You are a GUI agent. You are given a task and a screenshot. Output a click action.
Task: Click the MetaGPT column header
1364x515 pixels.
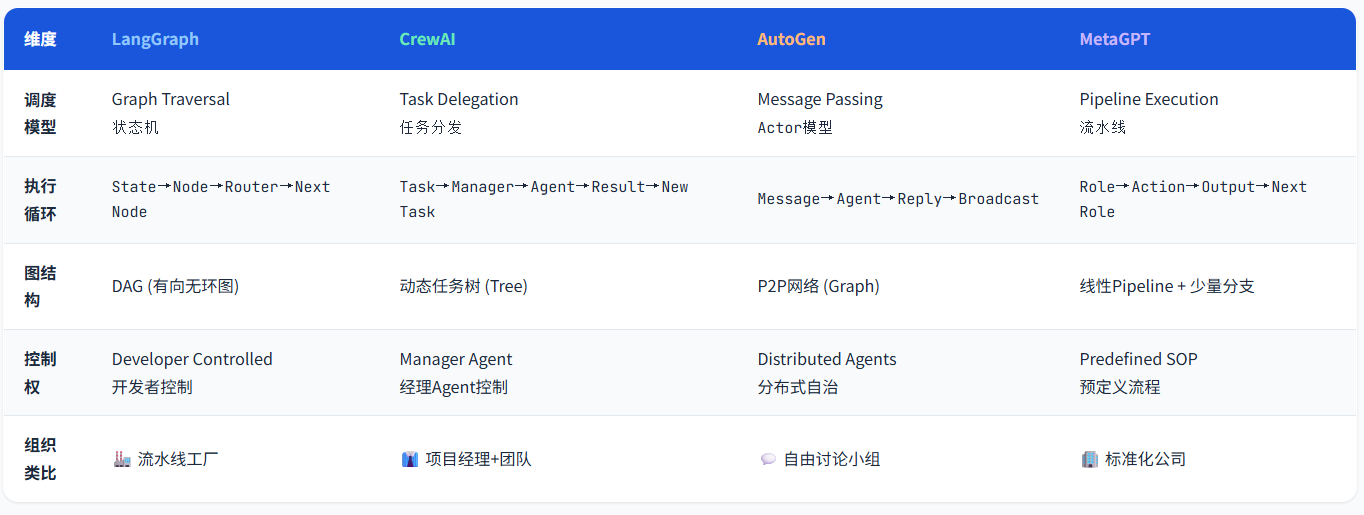click(x=1114, y=39)
